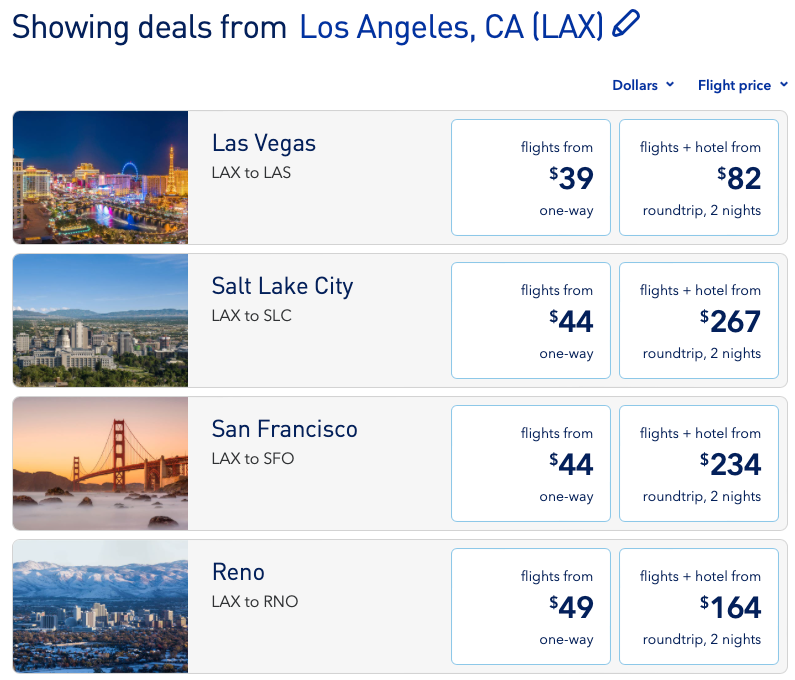Click the Las Vegas destination title
Screen dimensions: 795x680
click(x=264, y=144)
